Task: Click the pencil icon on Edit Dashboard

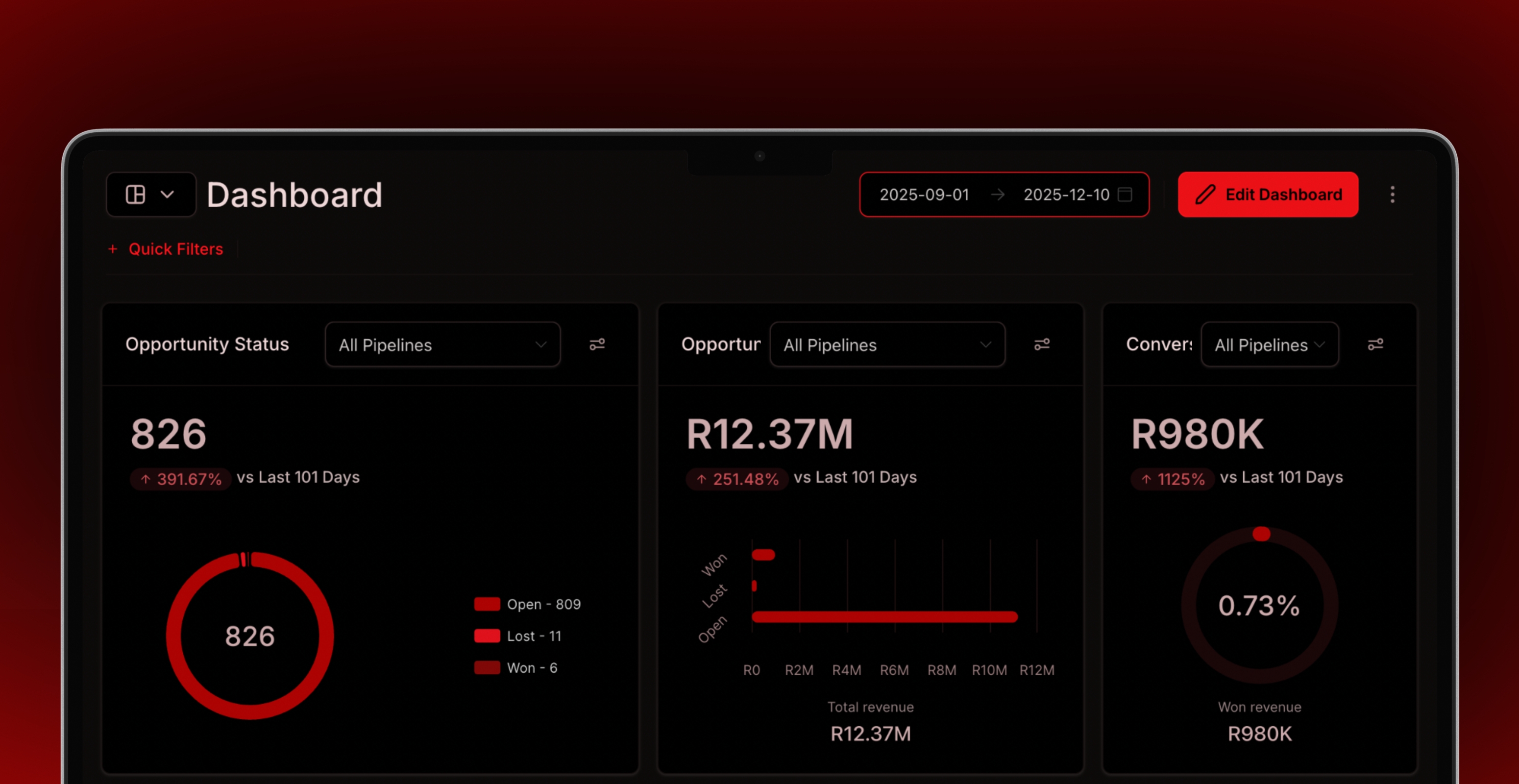Action: [x=1205, y=195]
